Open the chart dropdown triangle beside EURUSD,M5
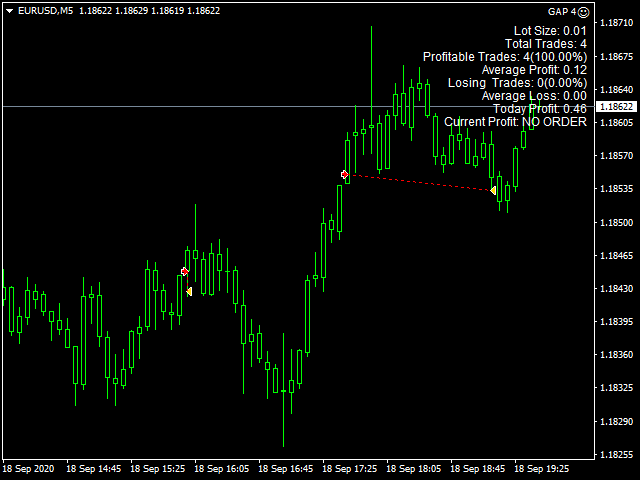 [10, 11]
